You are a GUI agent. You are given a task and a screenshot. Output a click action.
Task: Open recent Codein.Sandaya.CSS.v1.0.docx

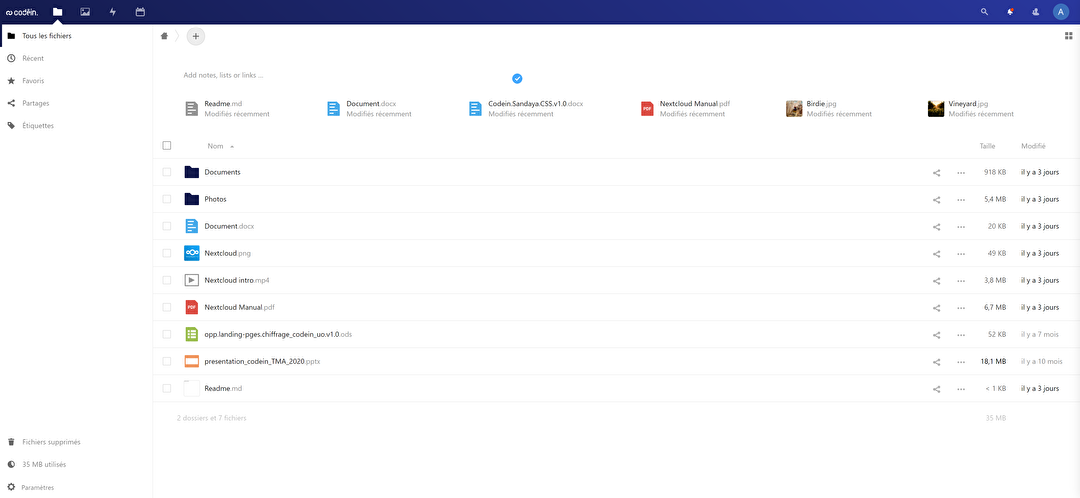pyautogui.click(x=527, y=109)
